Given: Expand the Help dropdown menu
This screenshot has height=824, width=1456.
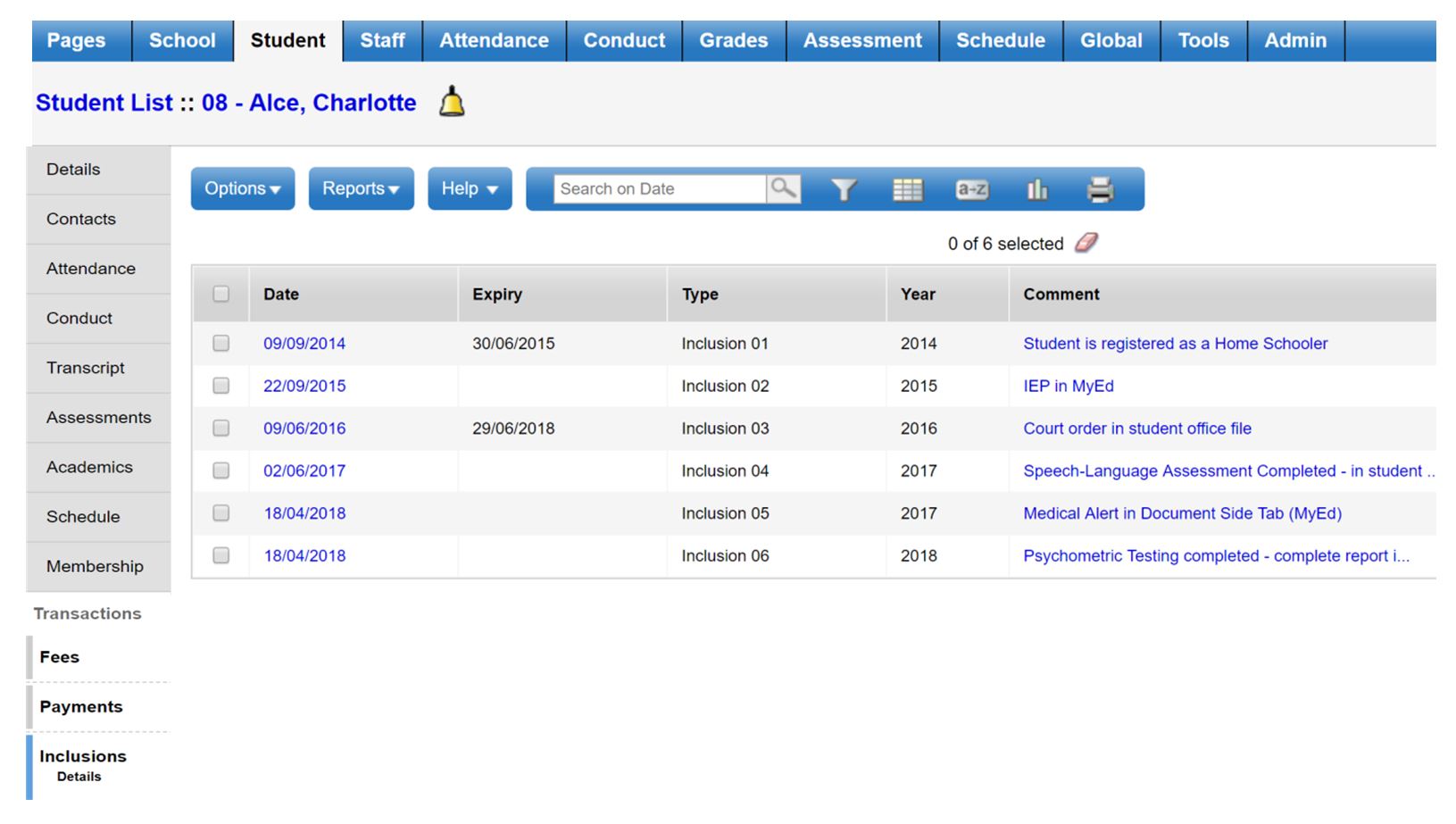Looking at the screenshot, I should 470,188.
